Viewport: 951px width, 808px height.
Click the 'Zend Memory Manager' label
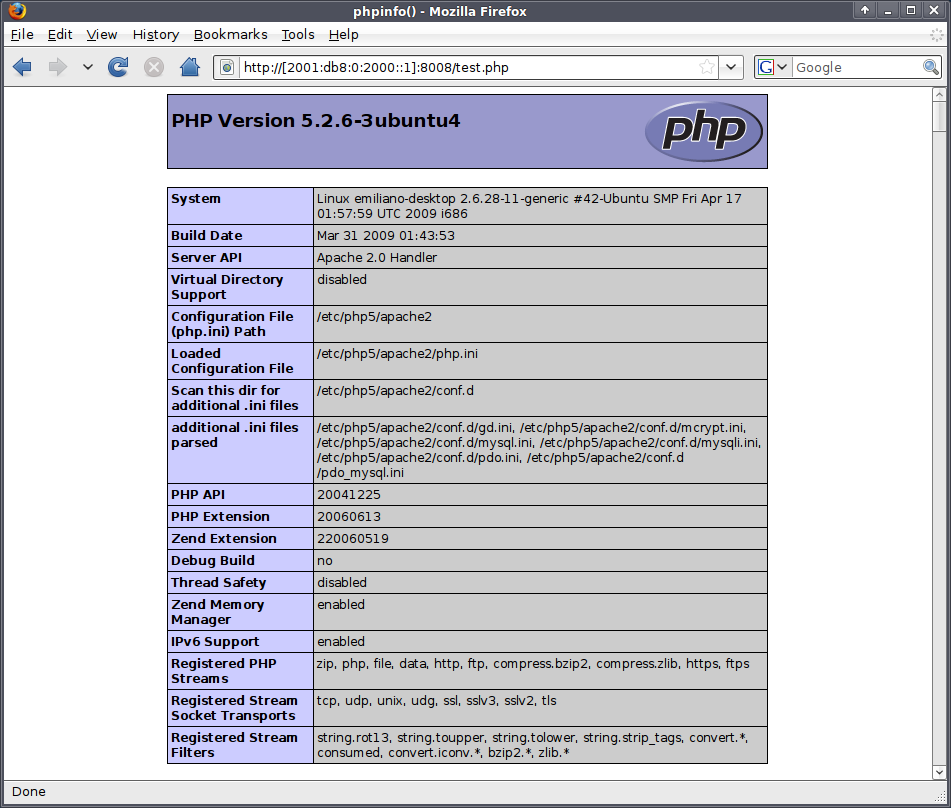coord(218,612)
